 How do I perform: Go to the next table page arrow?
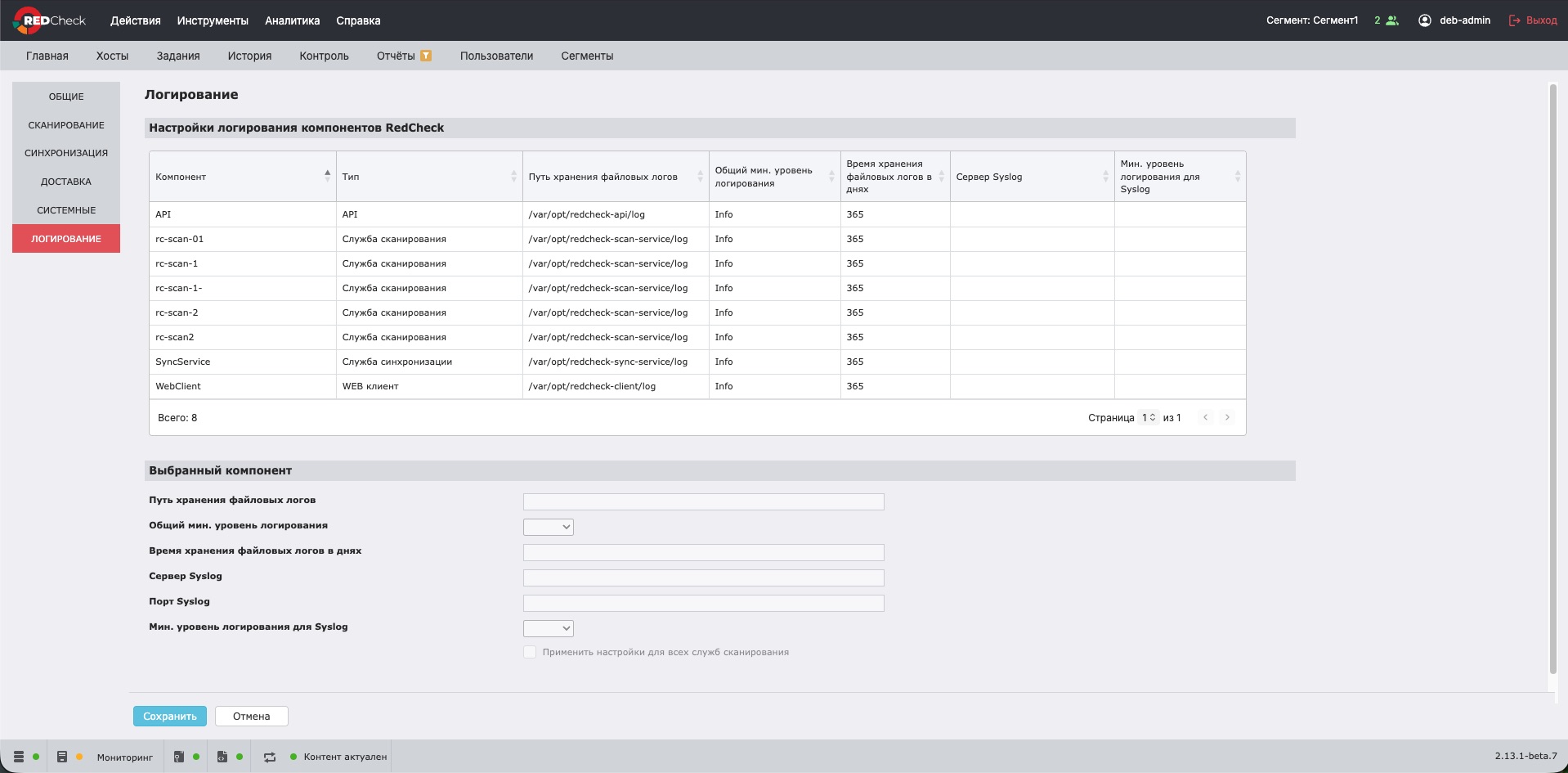click(1227, 417)
